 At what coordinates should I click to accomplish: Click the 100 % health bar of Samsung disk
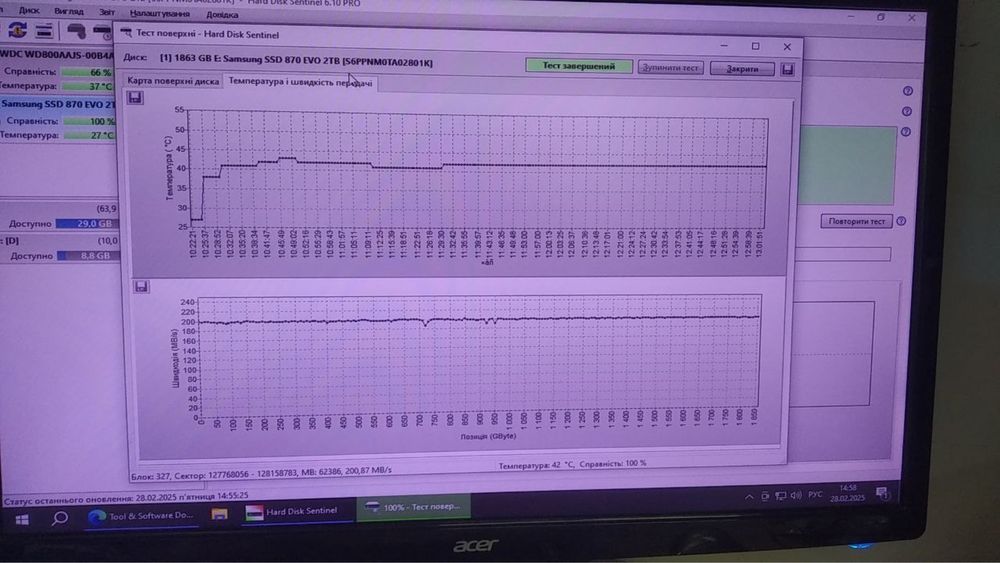(x=89, y=121)
